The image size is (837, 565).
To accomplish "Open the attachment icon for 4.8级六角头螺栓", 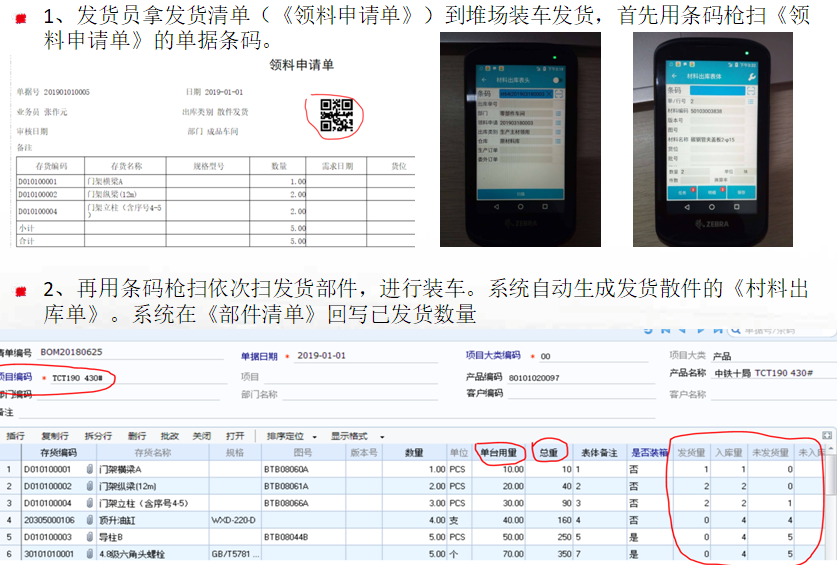I will (89, 554).
